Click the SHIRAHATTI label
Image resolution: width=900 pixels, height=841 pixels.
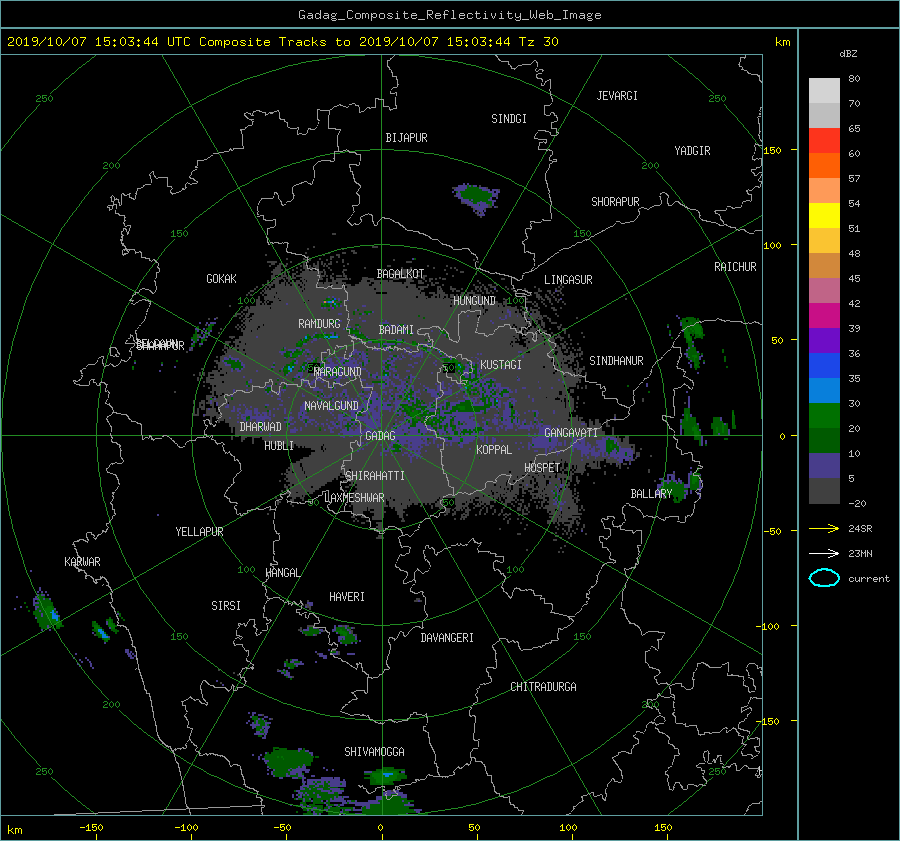375,476
